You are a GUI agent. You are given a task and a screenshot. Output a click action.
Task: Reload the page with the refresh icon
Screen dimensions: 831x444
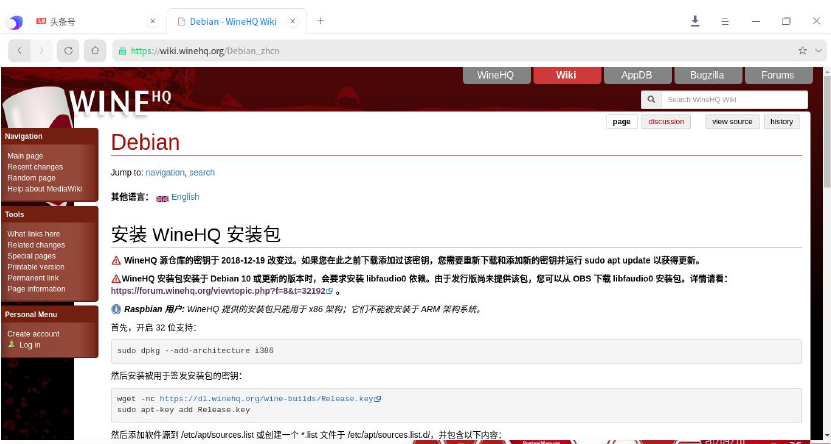[x=68, y=51]
